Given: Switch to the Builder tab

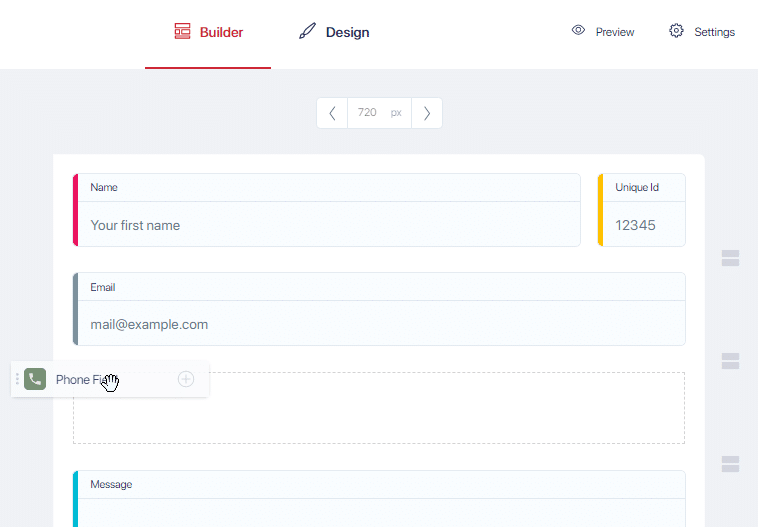Looking at the screenshot, I should 208,32.
